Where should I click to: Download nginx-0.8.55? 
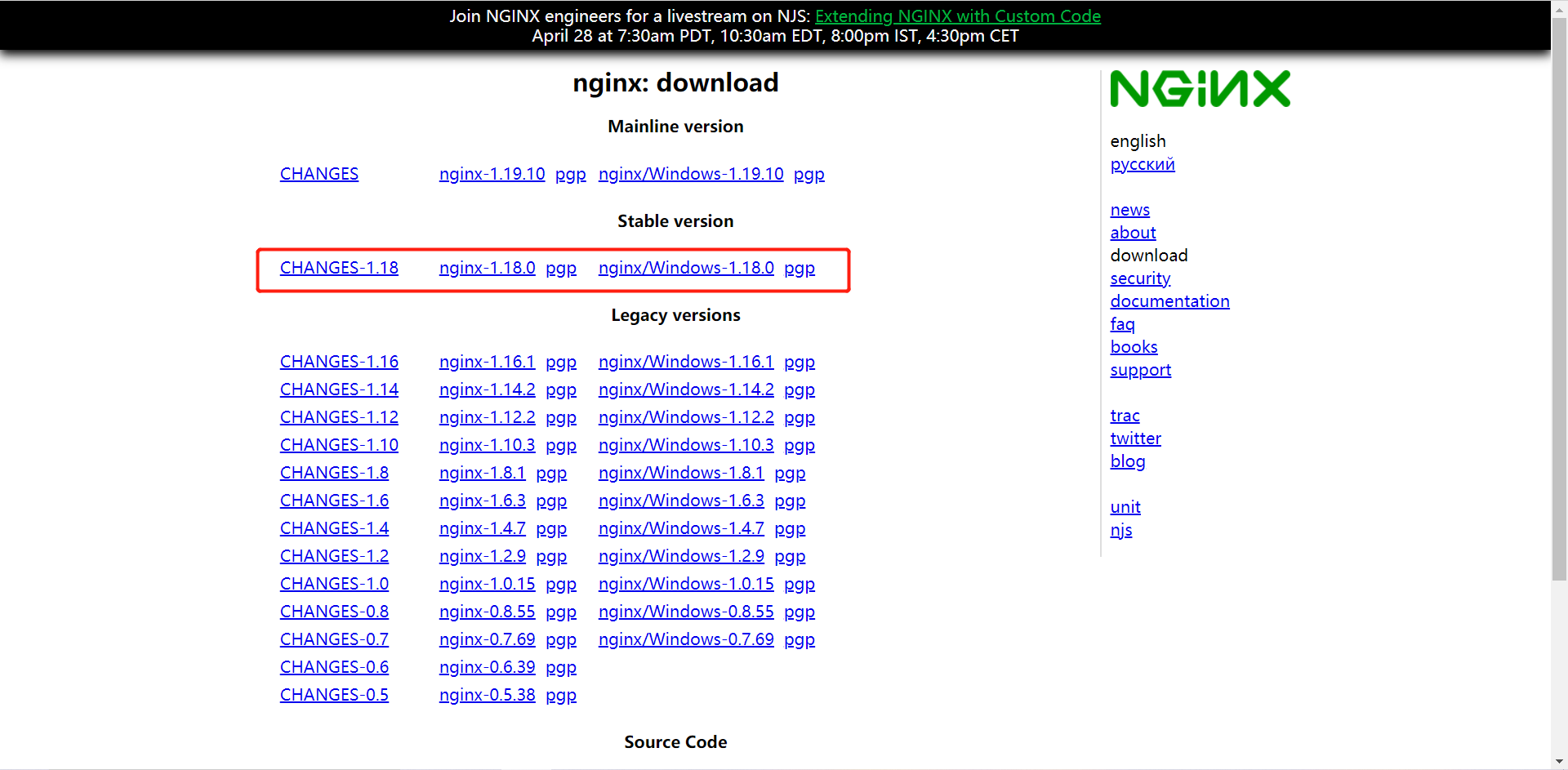point(488,612)
